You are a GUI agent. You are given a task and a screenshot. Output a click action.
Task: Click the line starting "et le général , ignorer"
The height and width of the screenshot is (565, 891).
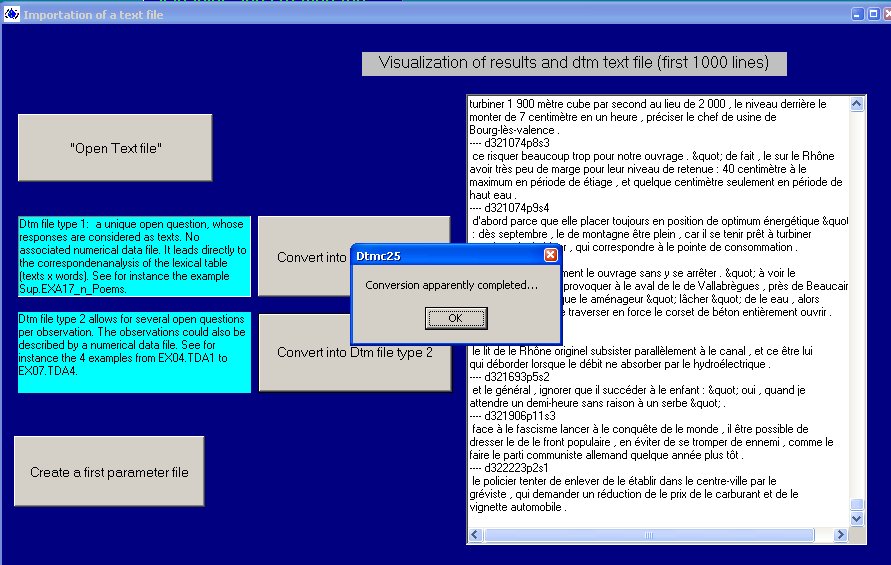coord(639,390)
